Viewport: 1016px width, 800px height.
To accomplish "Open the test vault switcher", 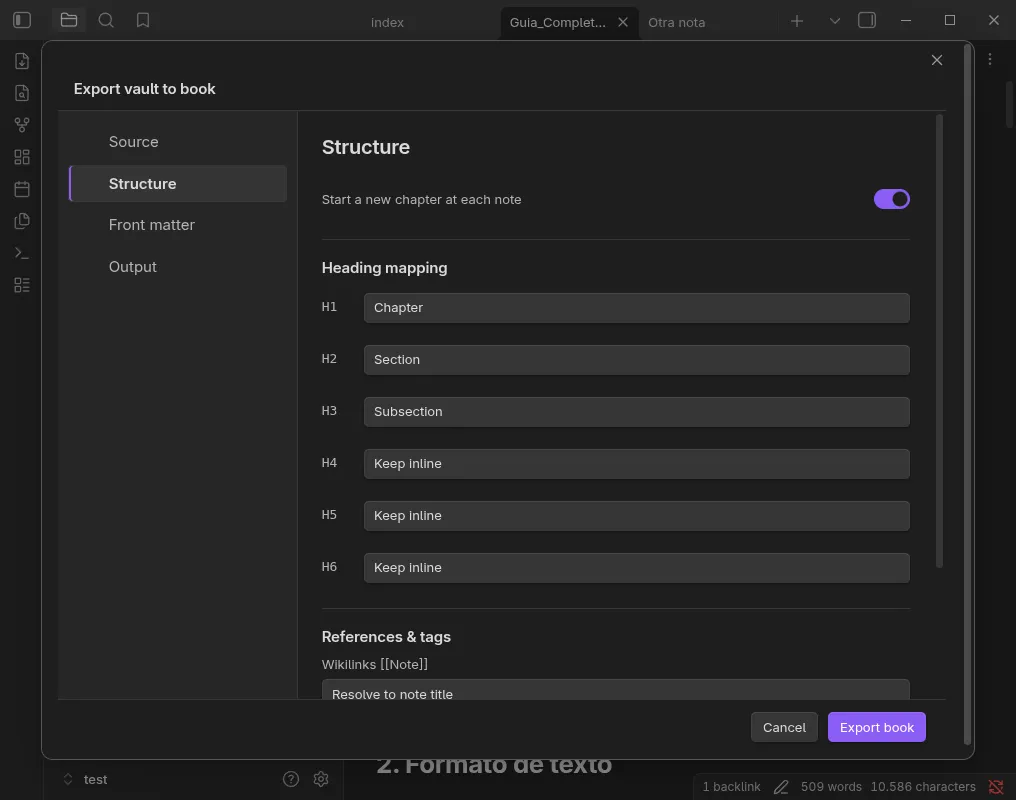I will pyautogui.click(x=85, y=779).
